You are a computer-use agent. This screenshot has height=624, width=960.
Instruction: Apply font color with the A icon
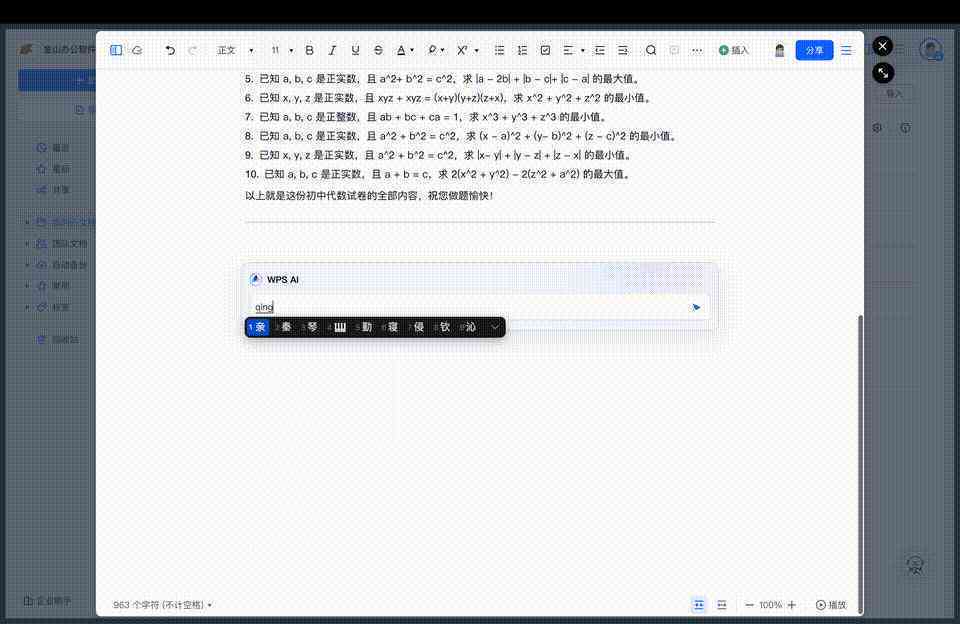(401, 50)
